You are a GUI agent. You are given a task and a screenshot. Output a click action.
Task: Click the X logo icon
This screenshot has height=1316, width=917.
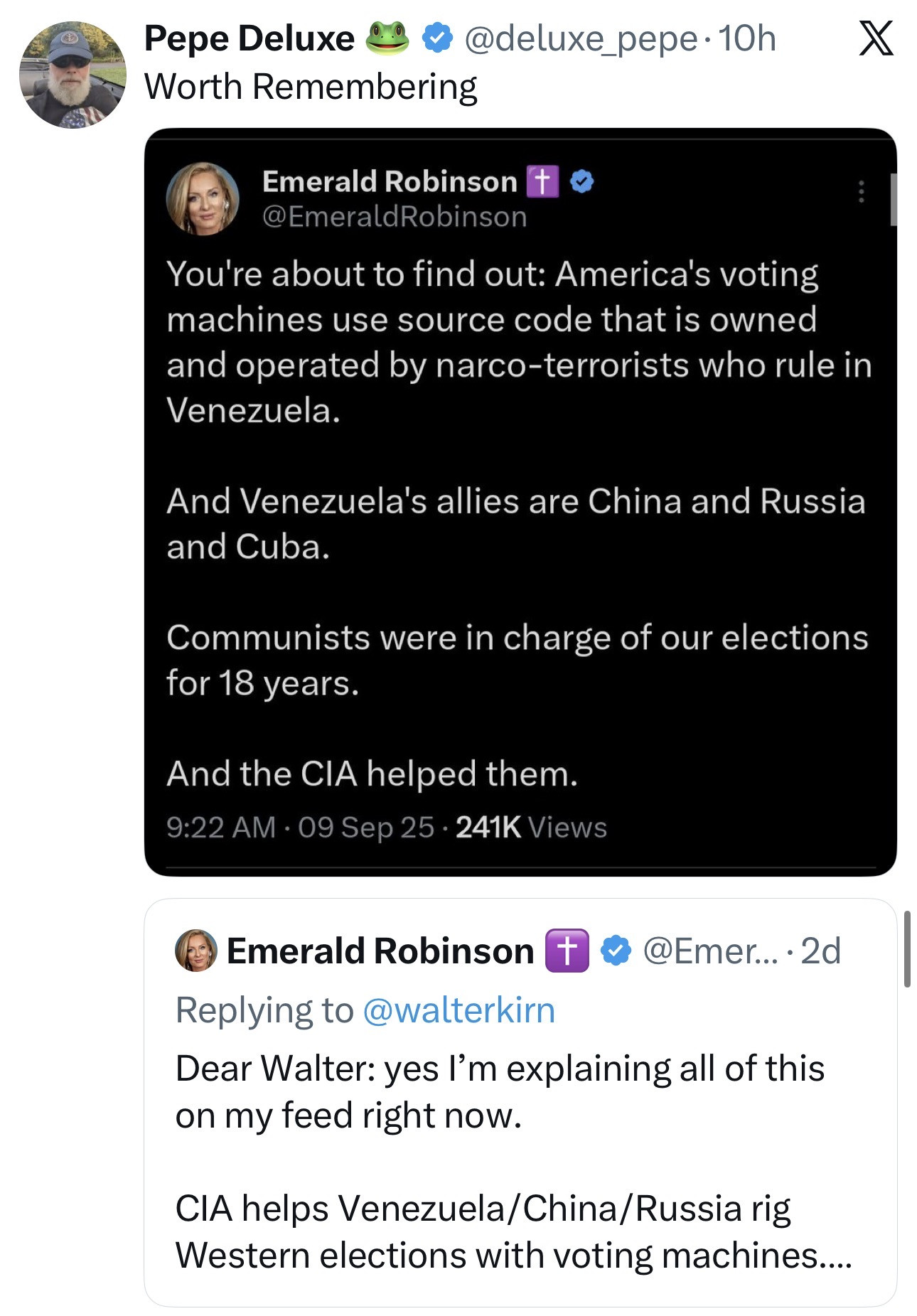click(875, 38)
